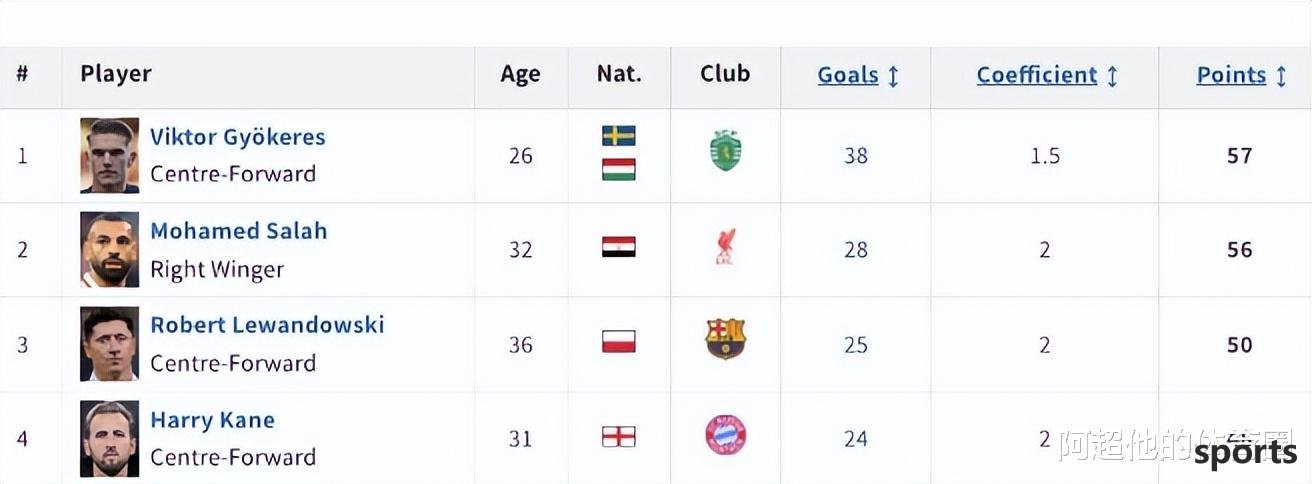Click Harry Kane portrait thumbnail
The width and height of the screenshot is (1312, 484).
click(109, 438)
